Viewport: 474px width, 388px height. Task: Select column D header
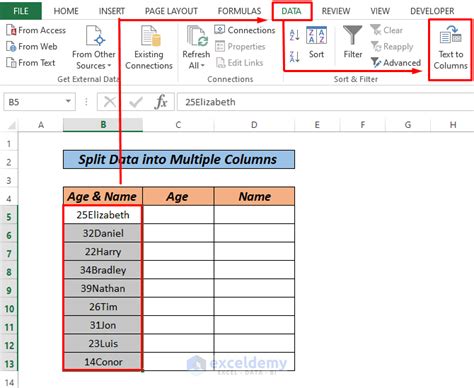pyautogui.click(x=254, y=125)
